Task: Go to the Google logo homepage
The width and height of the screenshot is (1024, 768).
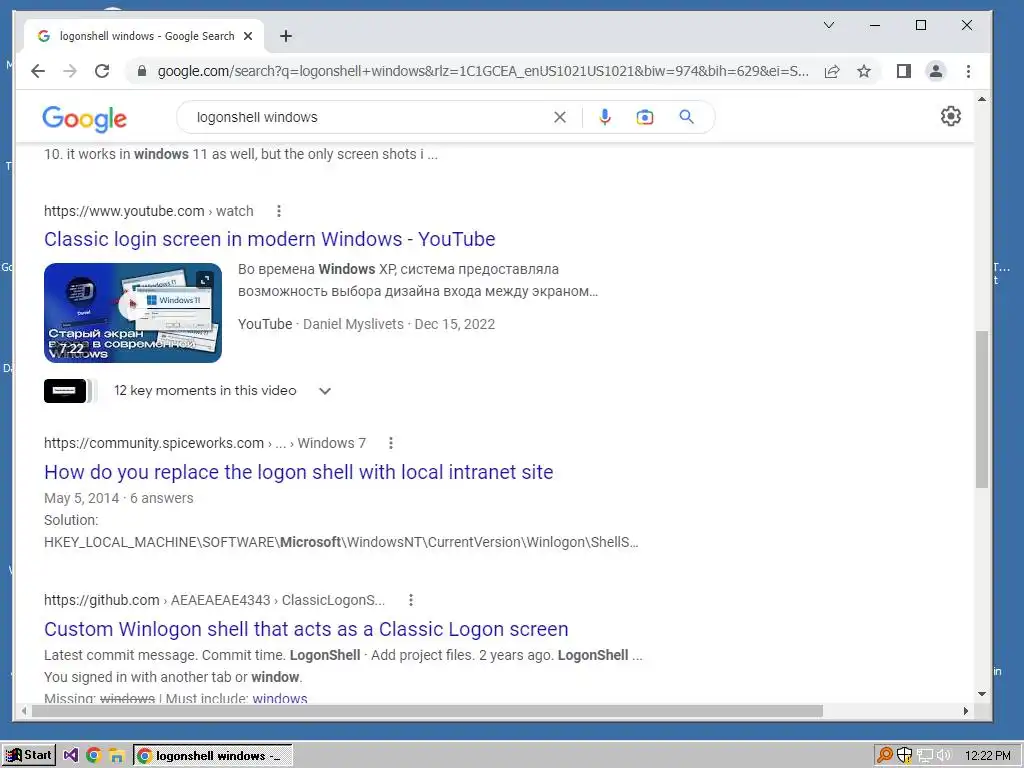Action: pos(85,118)
